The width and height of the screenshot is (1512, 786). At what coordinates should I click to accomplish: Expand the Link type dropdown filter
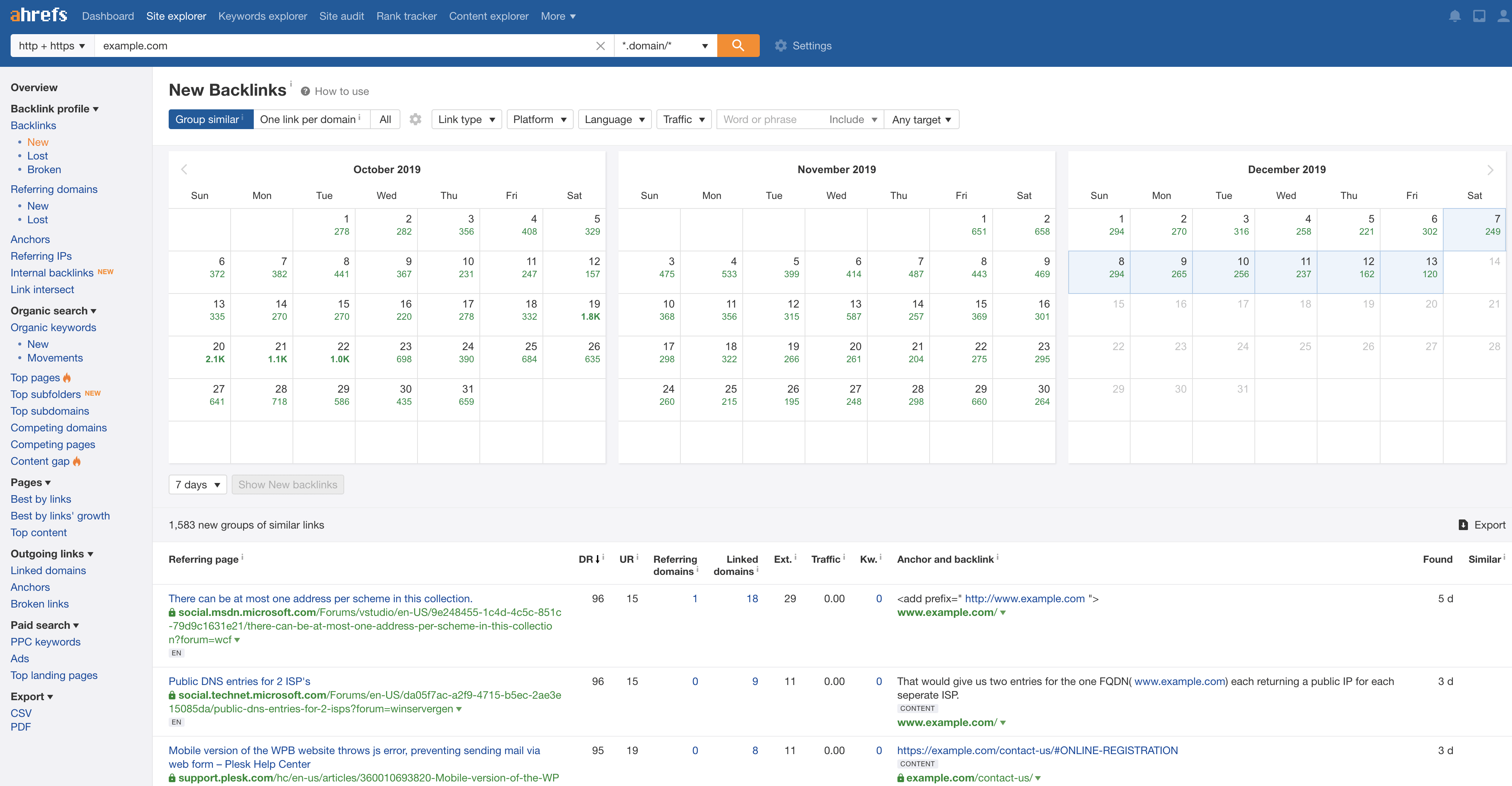pos(466,119)
